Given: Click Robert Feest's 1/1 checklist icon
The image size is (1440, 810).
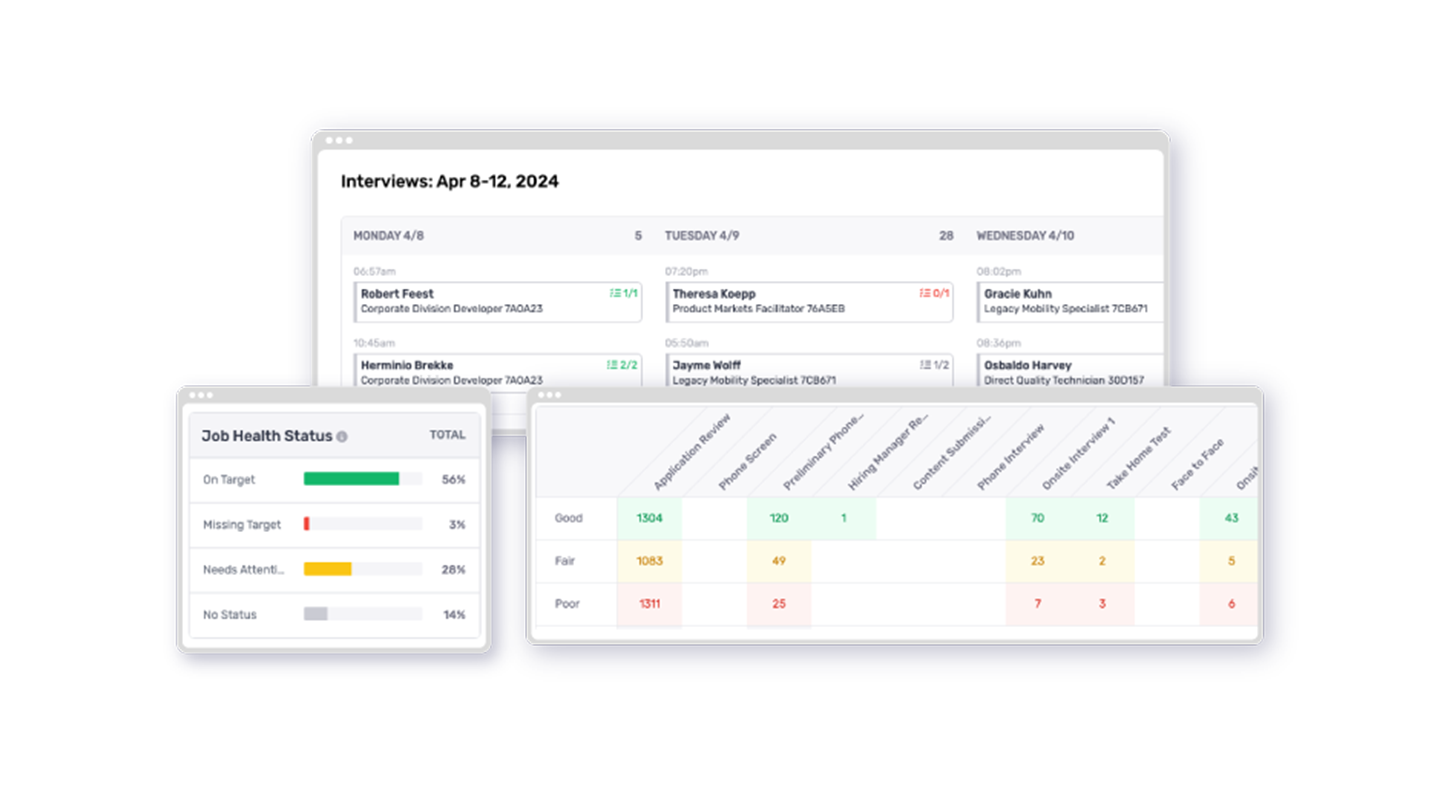Looking at the screenshot, I should pos(624,294).
